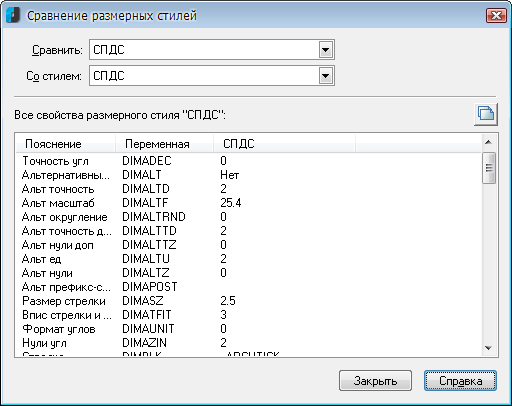Click the Справка button
512x406 pixels.
[460, 380]
